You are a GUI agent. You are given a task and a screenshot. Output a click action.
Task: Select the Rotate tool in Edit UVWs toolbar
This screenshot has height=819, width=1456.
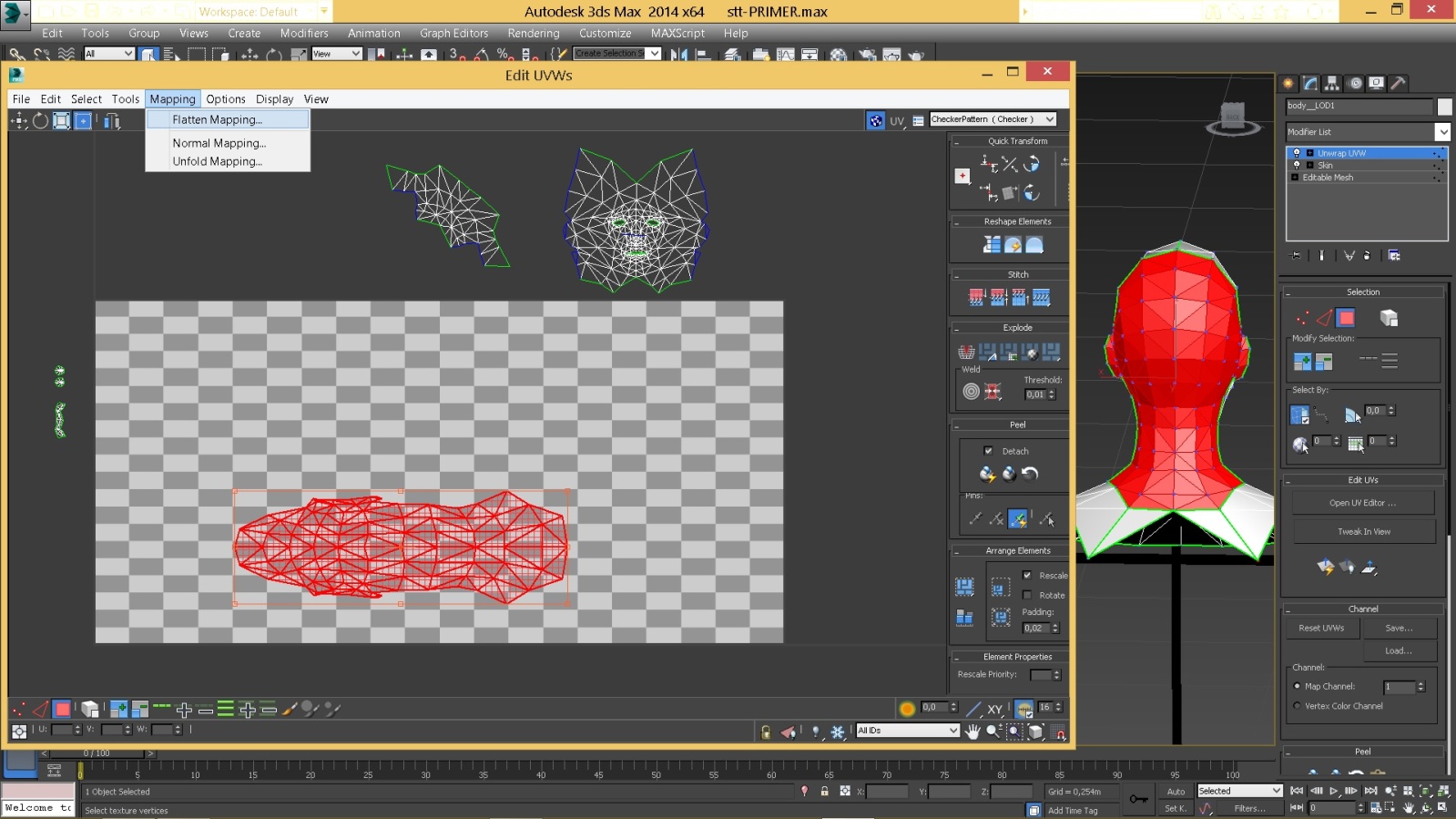pyautogui.click(x=40, y=120)
